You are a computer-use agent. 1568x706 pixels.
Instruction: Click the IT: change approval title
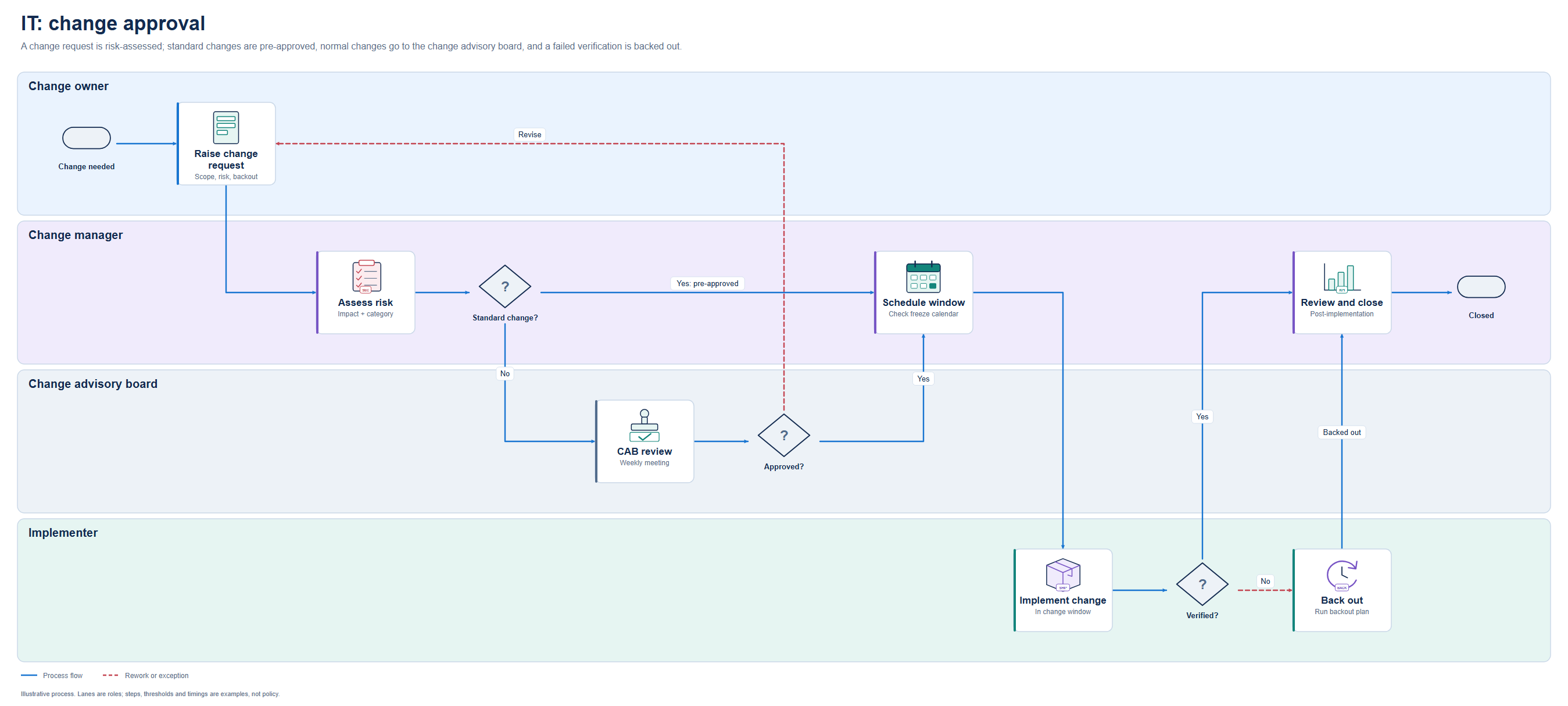pos(113,23)
